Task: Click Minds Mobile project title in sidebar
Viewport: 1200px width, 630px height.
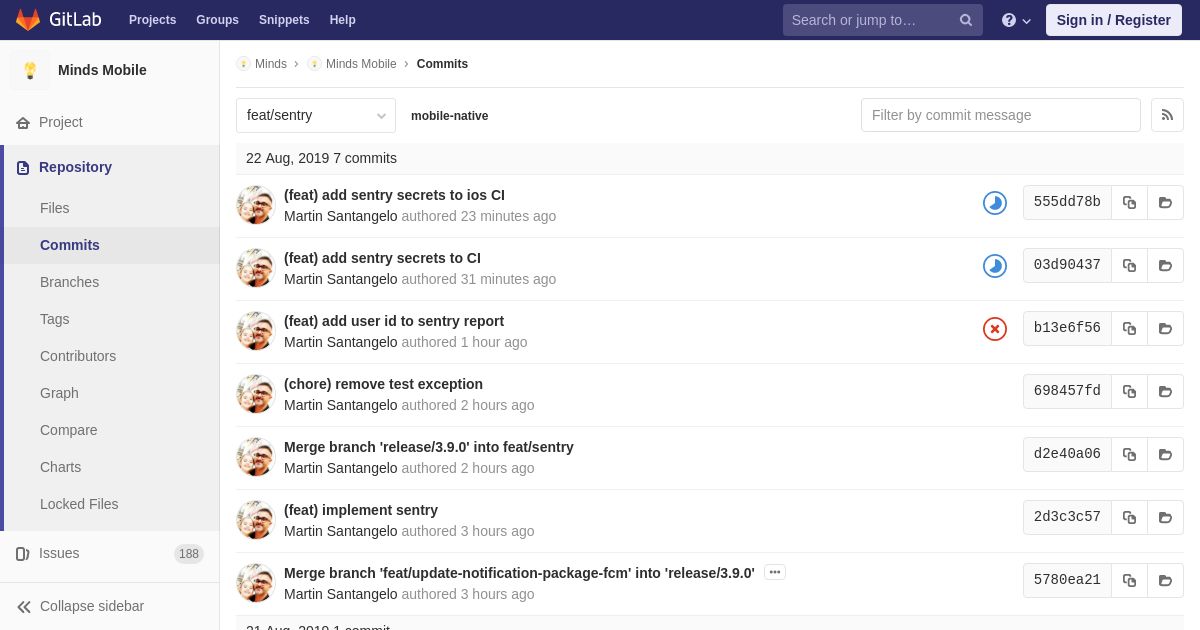Action: pyautogui.click(x=102, y=70)
